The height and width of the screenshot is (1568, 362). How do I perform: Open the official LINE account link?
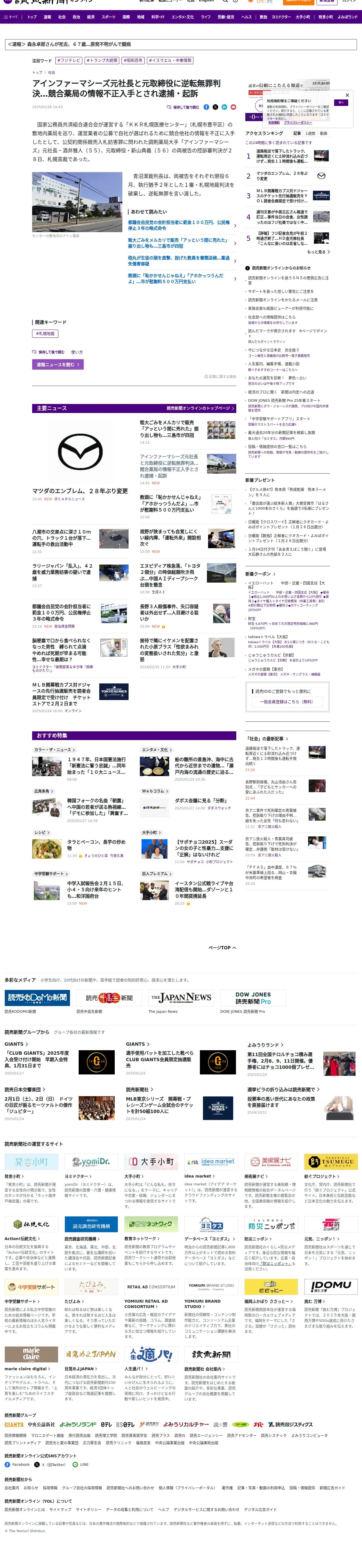[80, 1465]
